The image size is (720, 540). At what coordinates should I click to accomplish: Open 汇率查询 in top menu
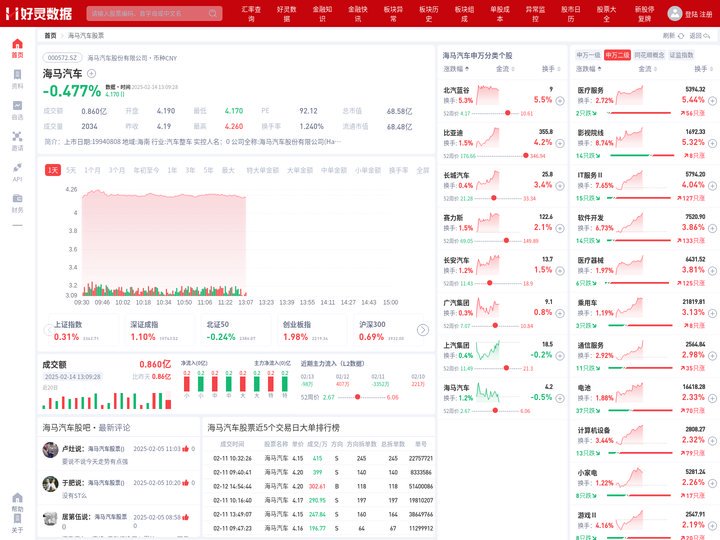[251, 14]
